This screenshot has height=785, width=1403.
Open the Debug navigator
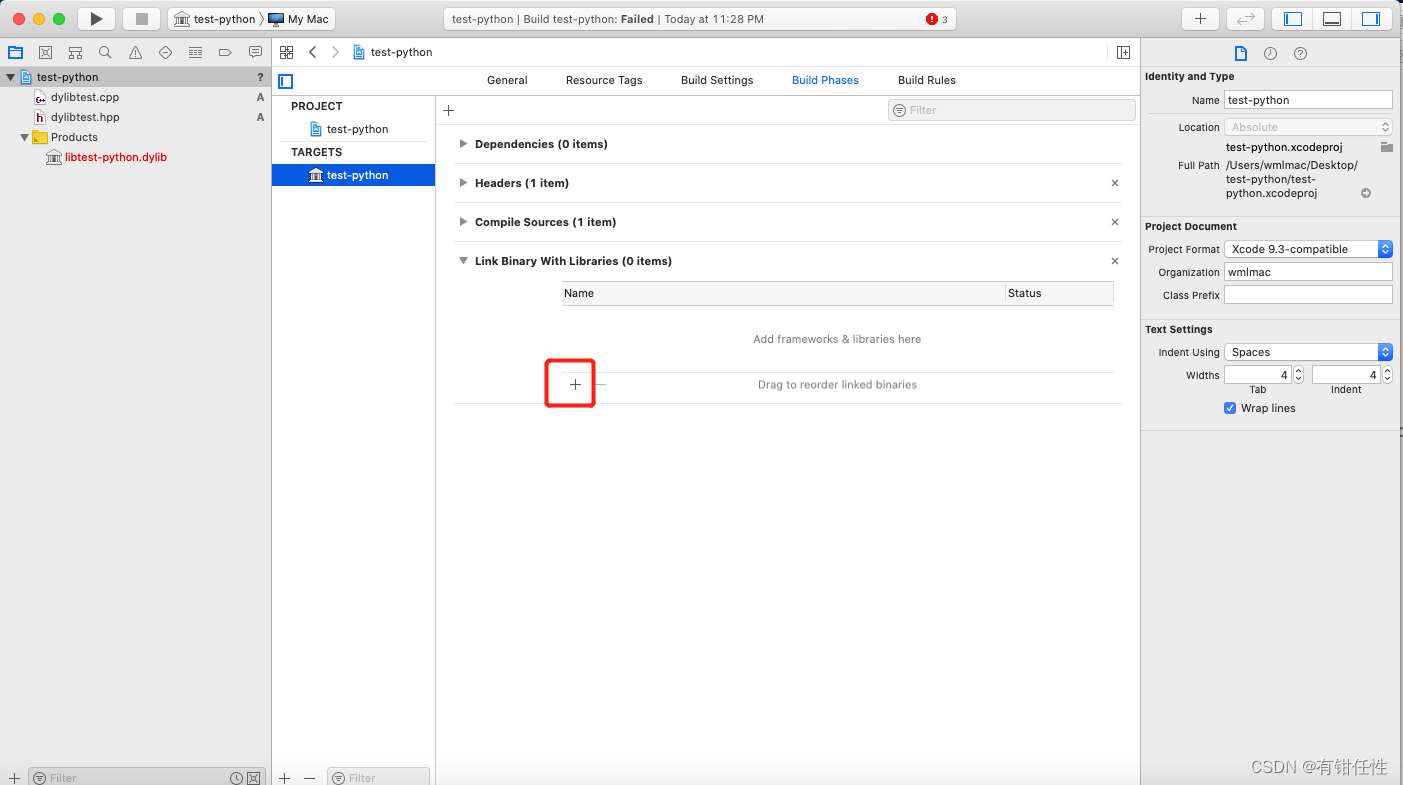195,53
